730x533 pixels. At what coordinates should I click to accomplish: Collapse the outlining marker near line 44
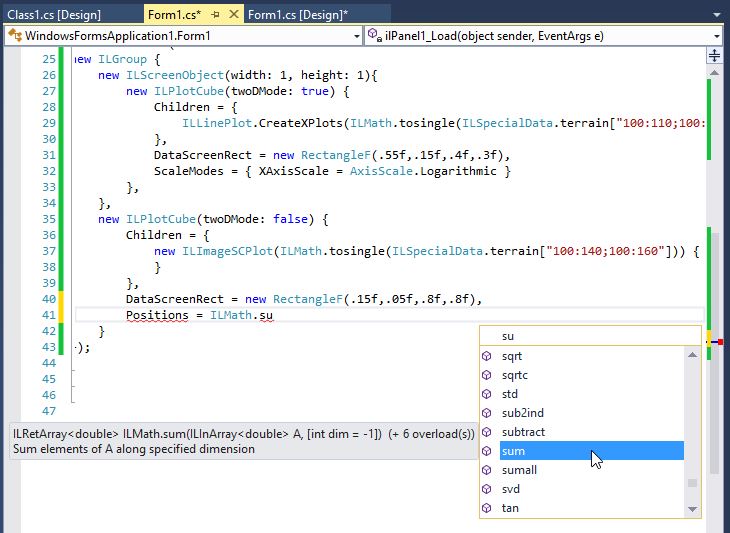coord(73,370)
